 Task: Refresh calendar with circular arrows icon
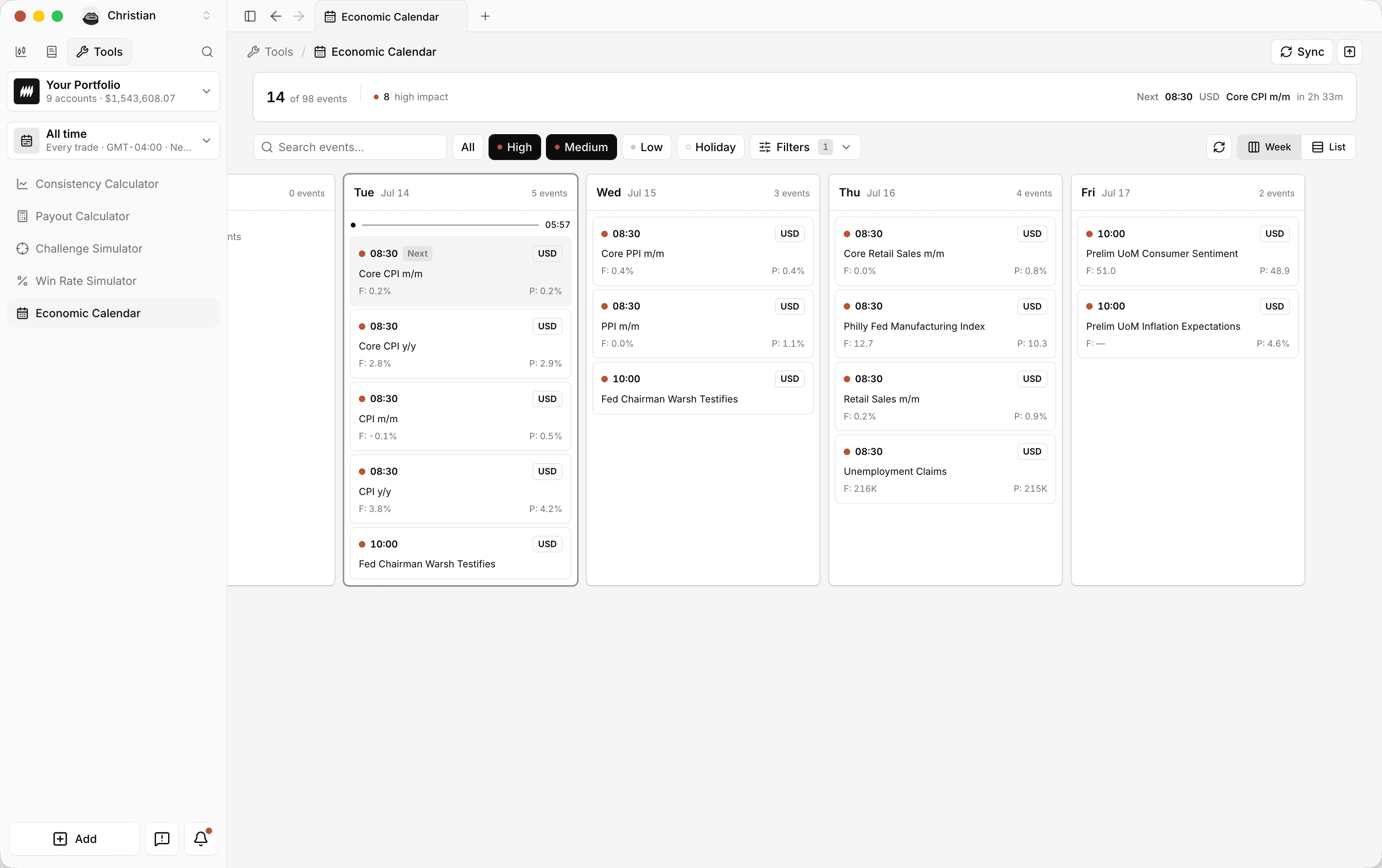pos(1219,147)
